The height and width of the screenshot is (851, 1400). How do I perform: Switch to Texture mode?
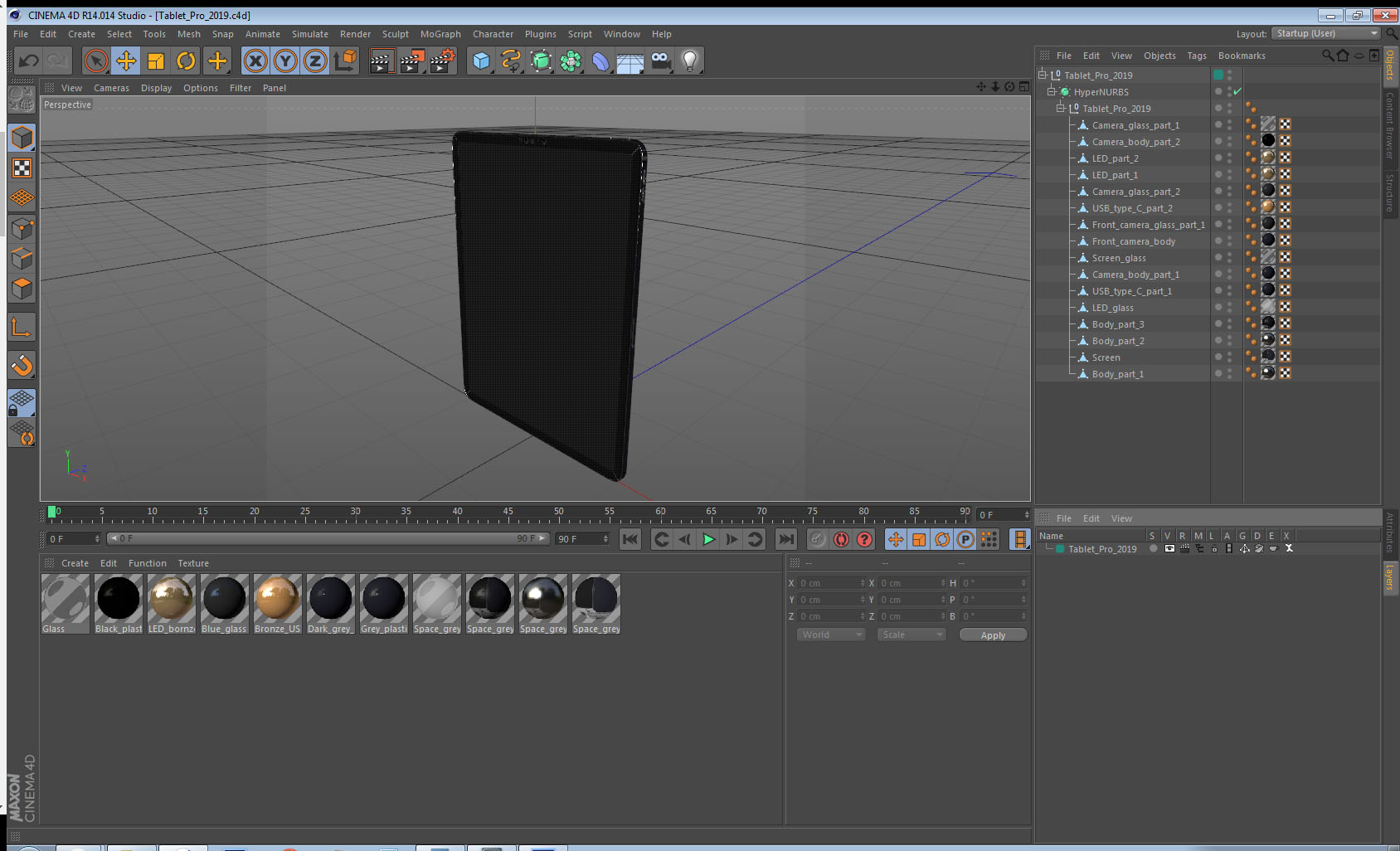click(x=22, y=168)
